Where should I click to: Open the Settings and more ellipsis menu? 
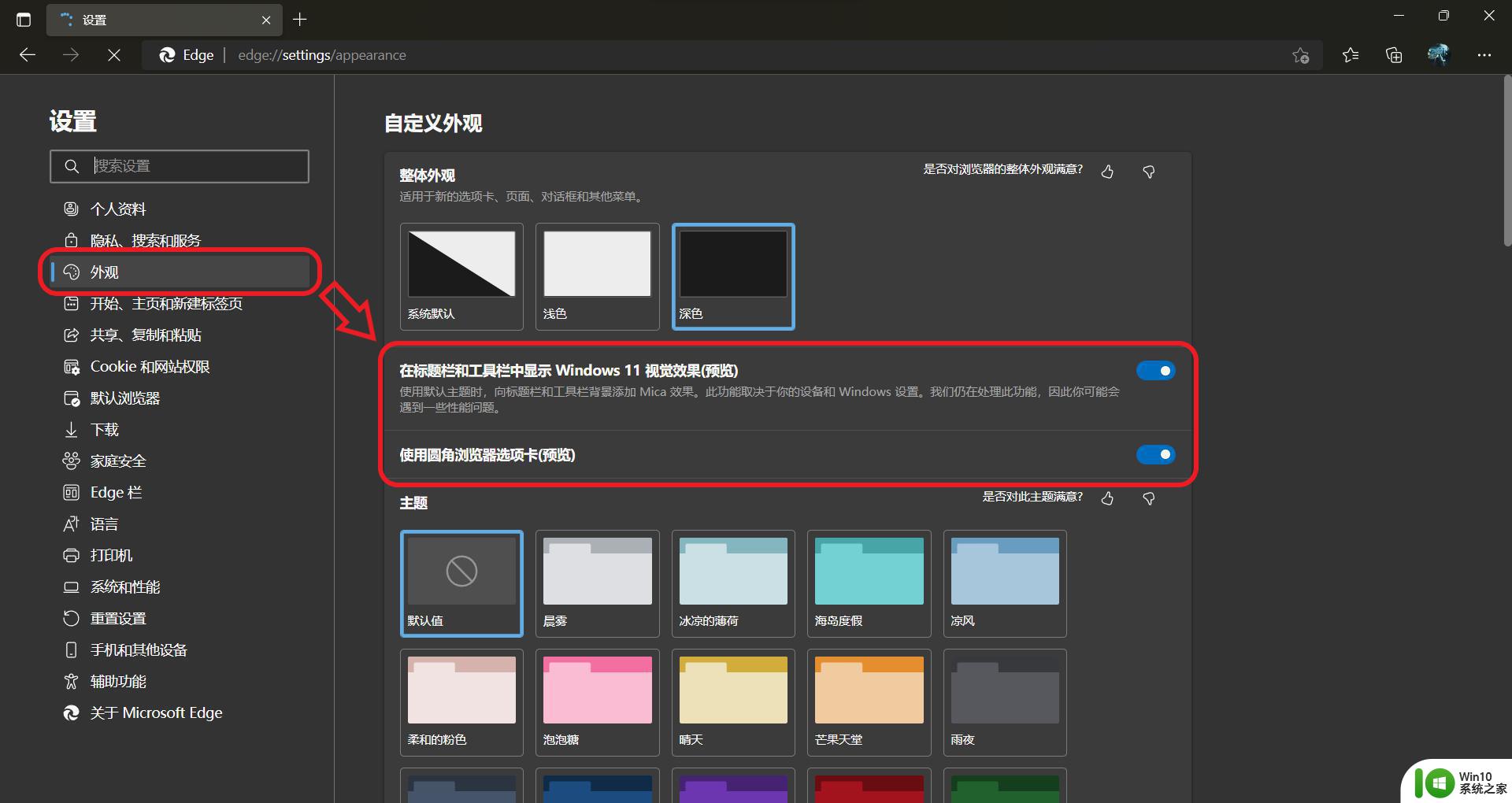tap(1484, 55)
